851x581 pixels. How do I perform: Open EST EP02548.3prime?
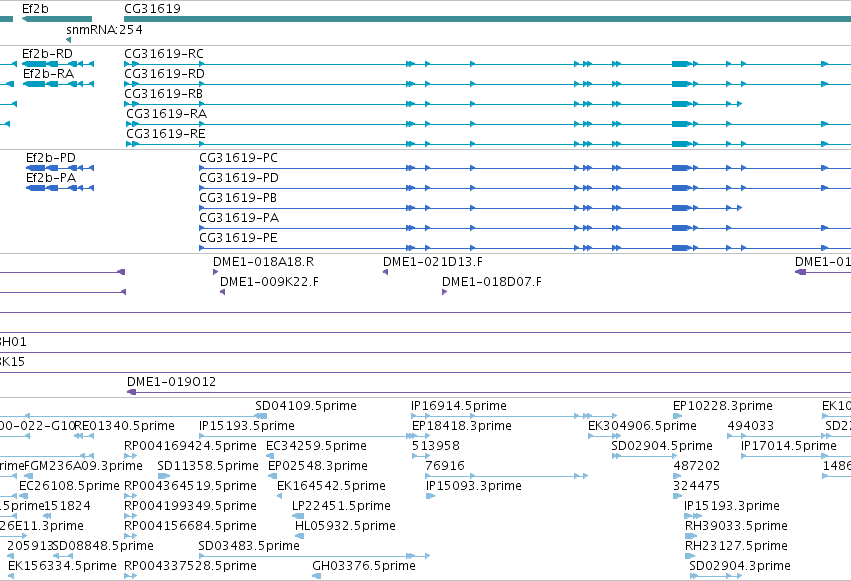coord(318,466)
